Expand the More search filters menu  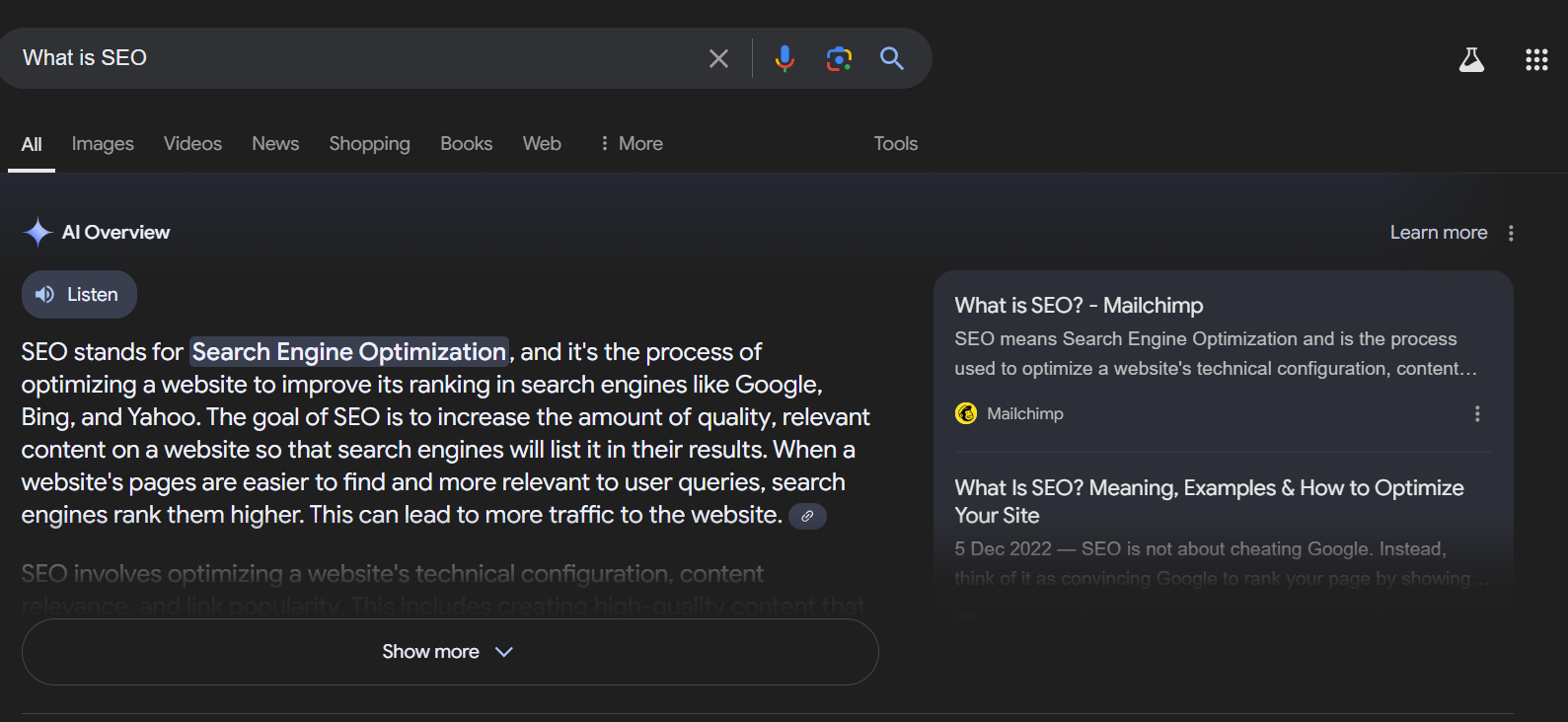632,144
